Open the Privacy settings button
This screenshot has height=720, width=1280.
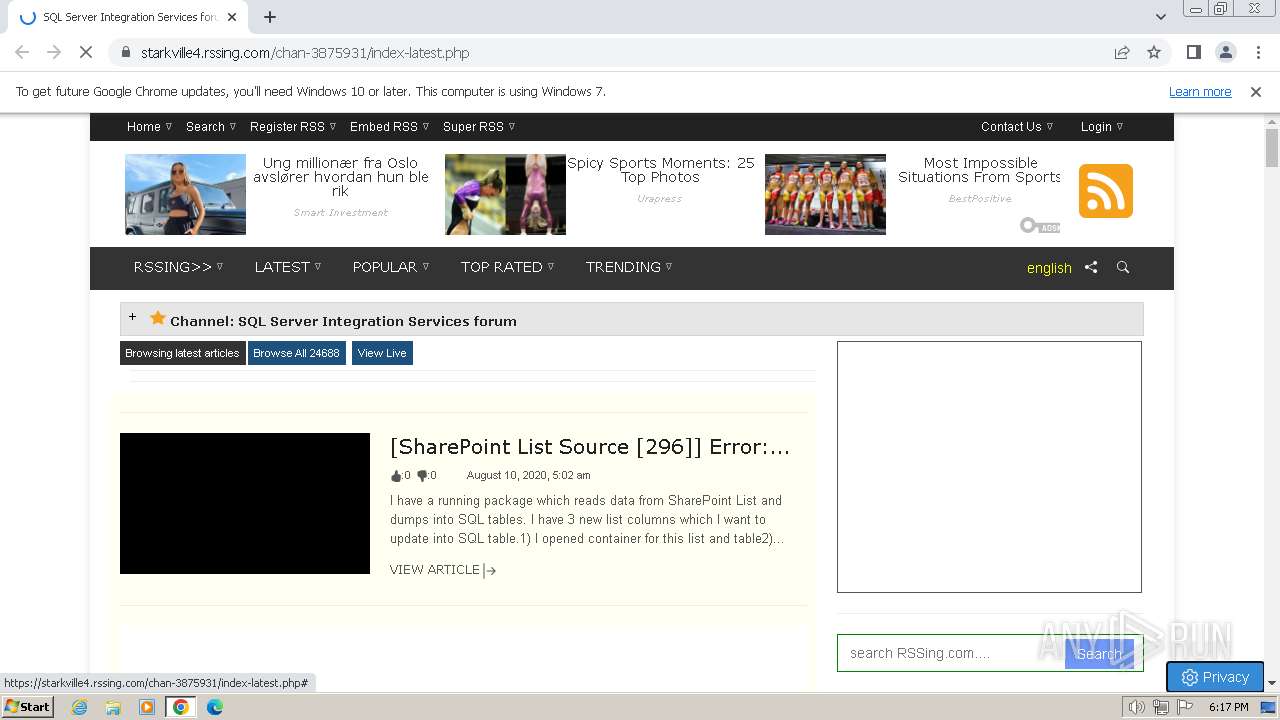(x=1215, y=677)
